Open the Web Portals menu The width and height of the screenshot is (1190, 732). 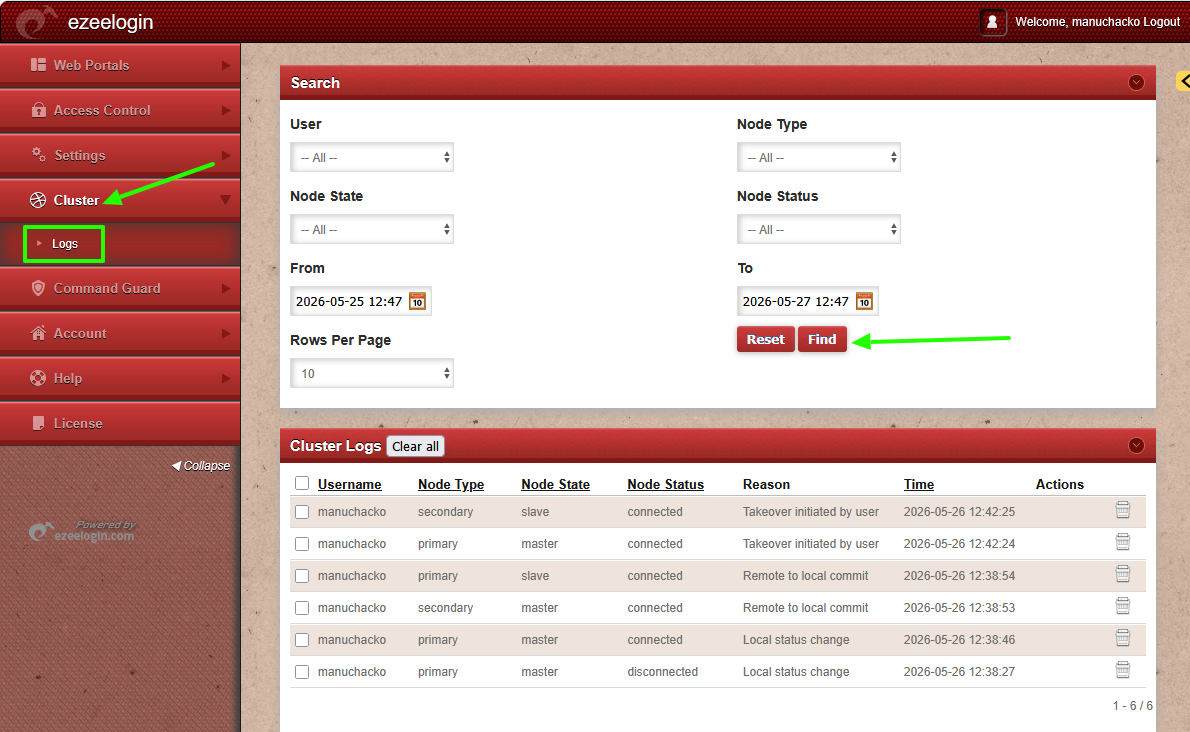pyautogui.click(x=120, y=65)
